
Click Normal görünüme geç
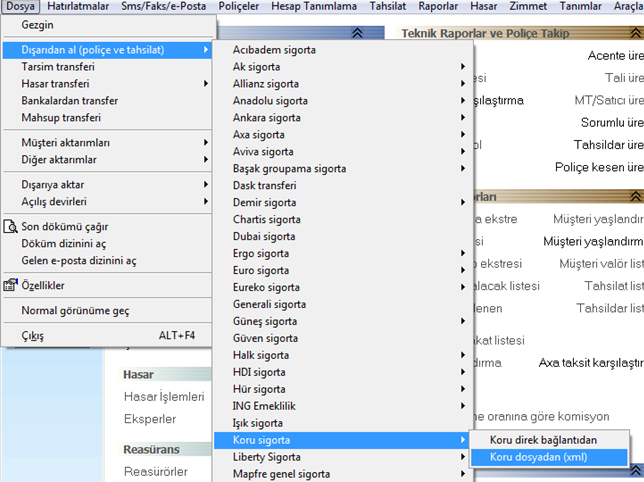[75, 311]
